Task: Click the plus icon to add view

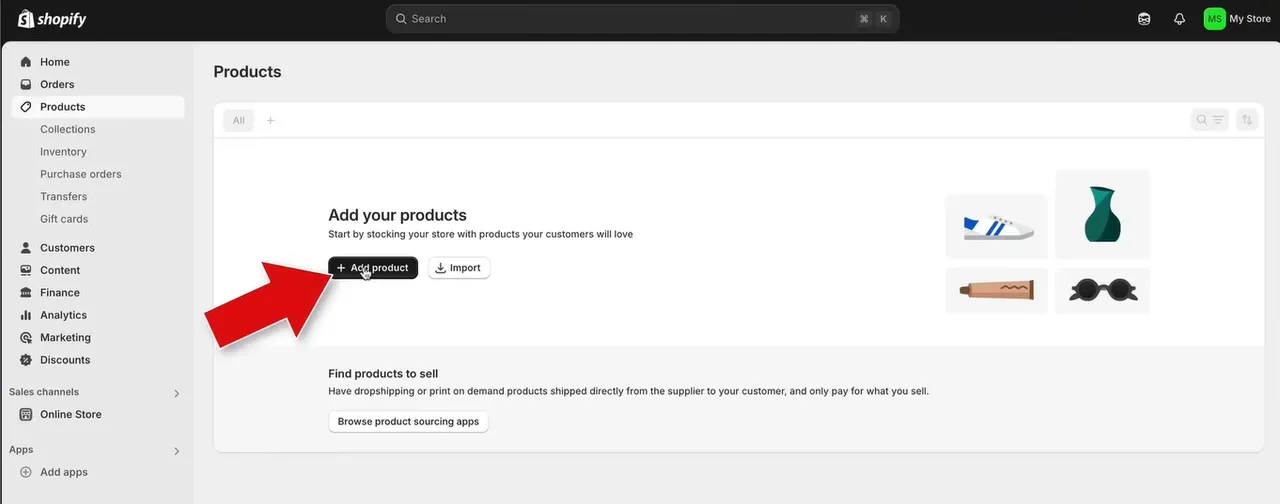Action: coord(270,120)
